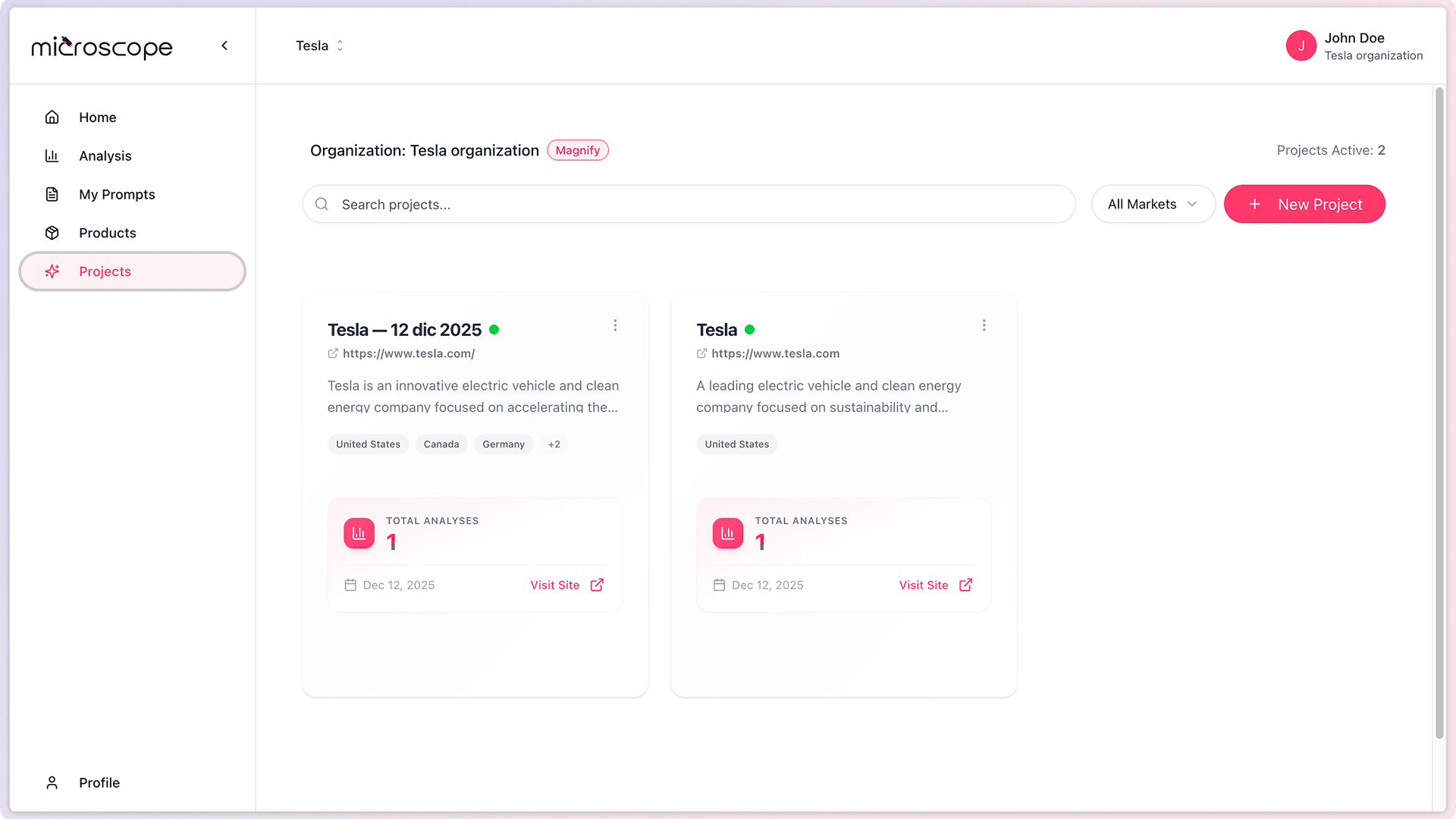Navigate to My Prompts
Image resolution: width=1456 pixels, height=819 pixels.
[x=117, y=195]
